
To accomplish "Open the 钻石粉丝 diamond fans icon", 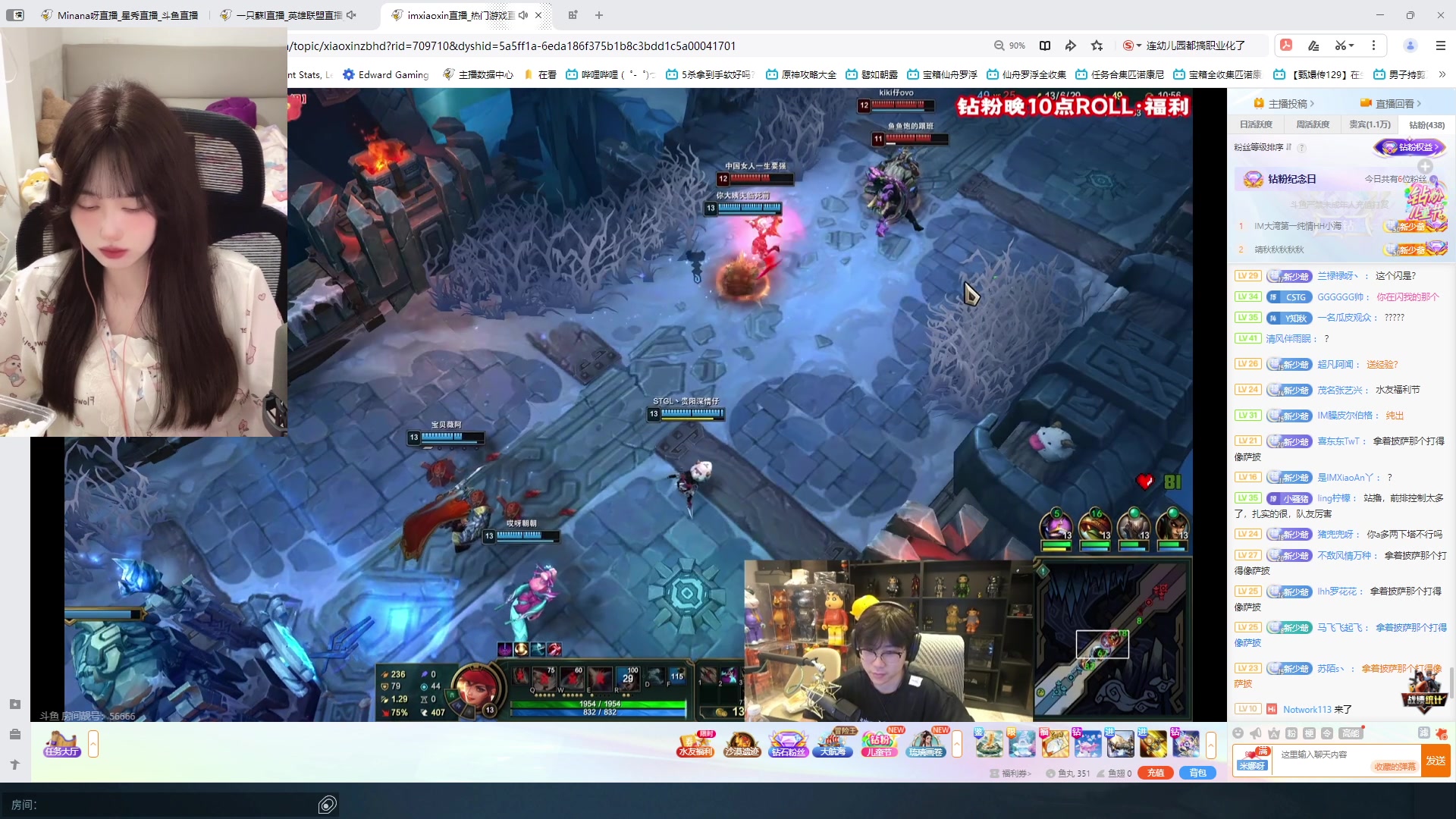I will (788, 743).
